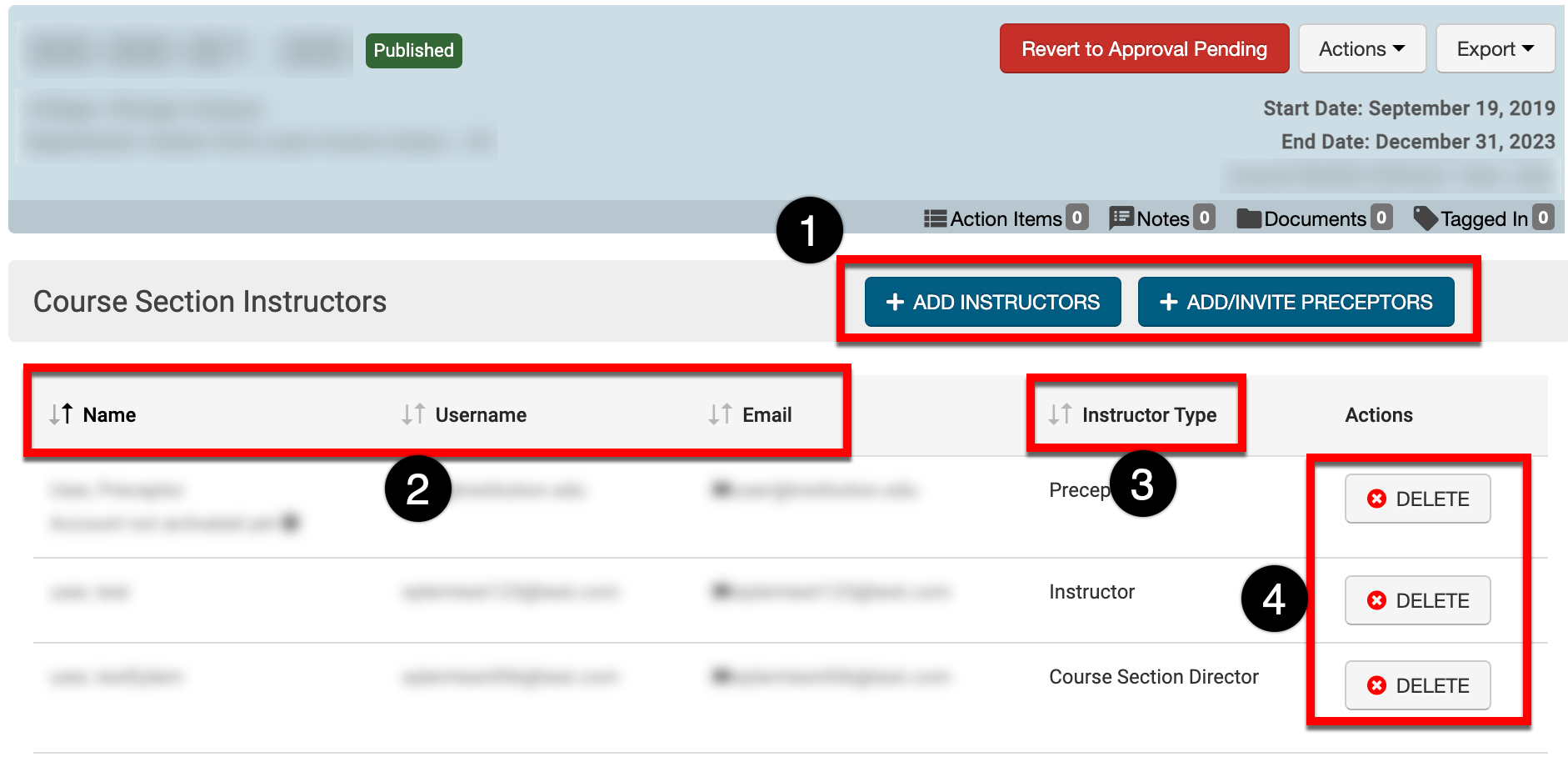Delete the Instructor row entry
Screen dimensions: 1568x767
[1417, 600]
